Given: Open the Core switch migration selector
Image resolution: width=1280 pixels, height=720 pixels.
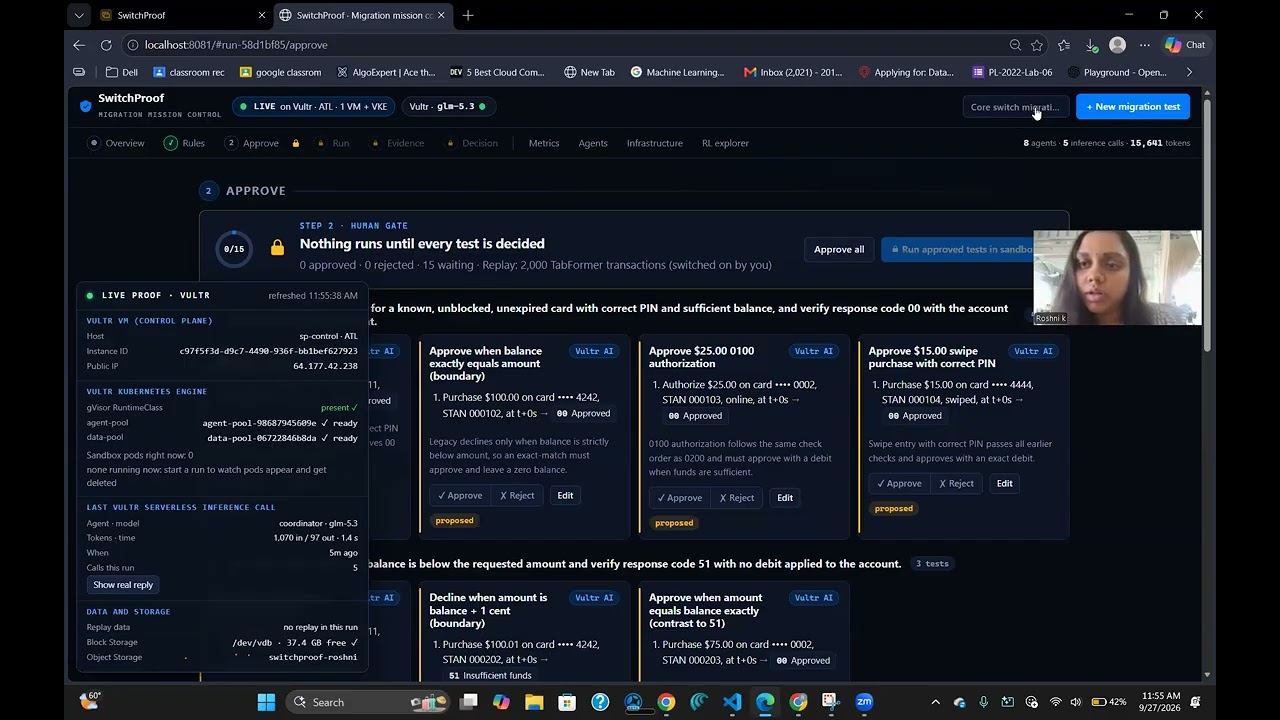Looking at the screenshot, I should coord(1015,107).
